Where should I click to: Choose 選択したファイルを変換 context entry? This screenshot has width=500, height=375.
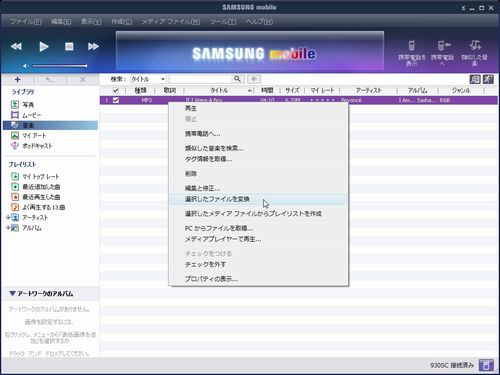click(x=258, y=199)
